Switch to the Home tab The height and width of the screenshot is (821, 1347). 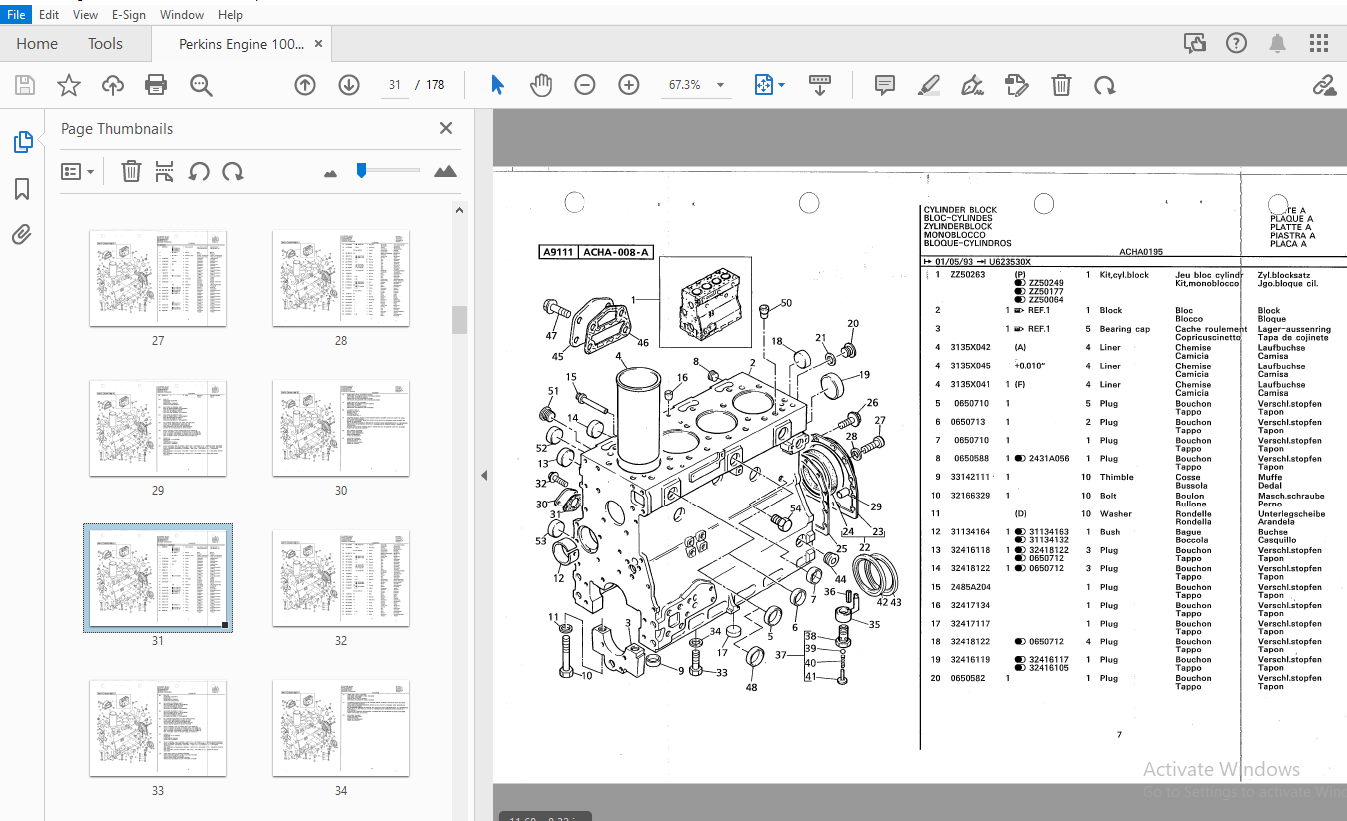click(x=37, y=44)
